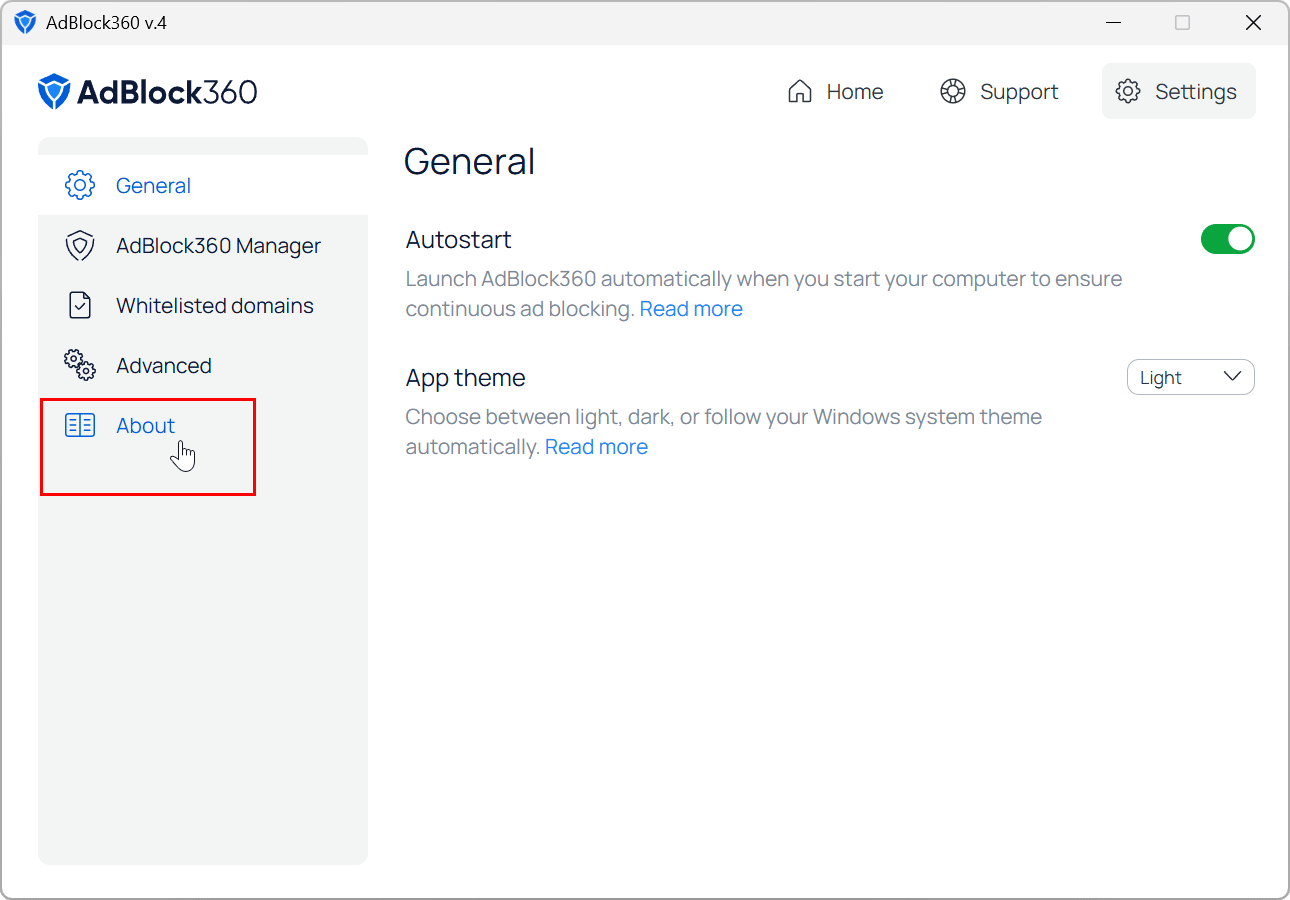Screen dimensions: 1290x900
Task: Click the General page heading
Action: (470, 162)
